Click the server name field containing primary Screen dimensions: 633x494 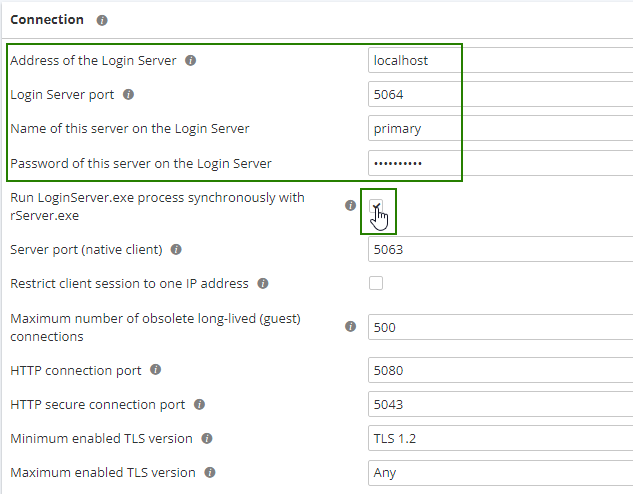point(413,129)
